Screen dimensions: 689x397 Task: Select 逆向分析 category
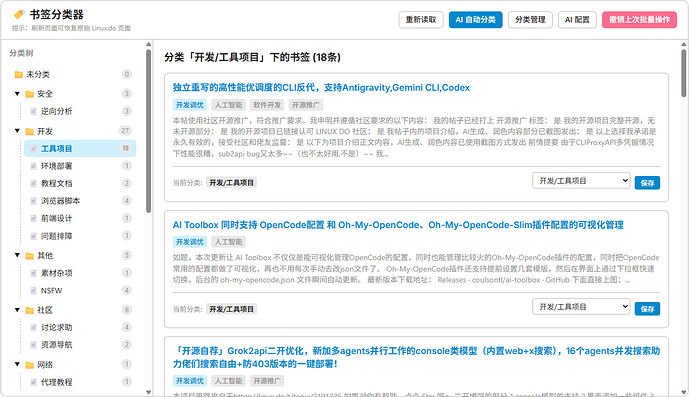80,111
